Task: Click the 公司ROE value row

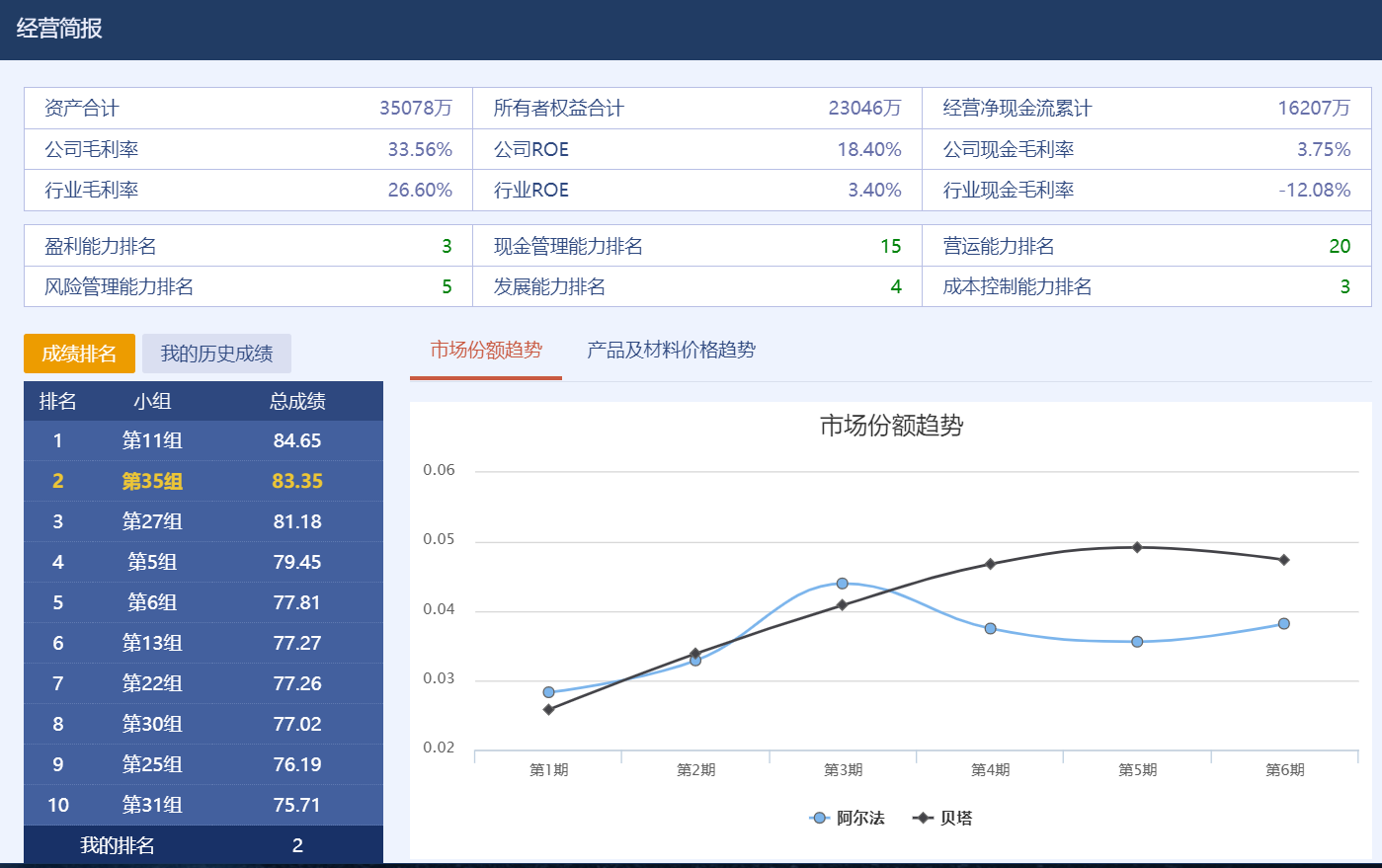Action: click(x=696, y=149)
